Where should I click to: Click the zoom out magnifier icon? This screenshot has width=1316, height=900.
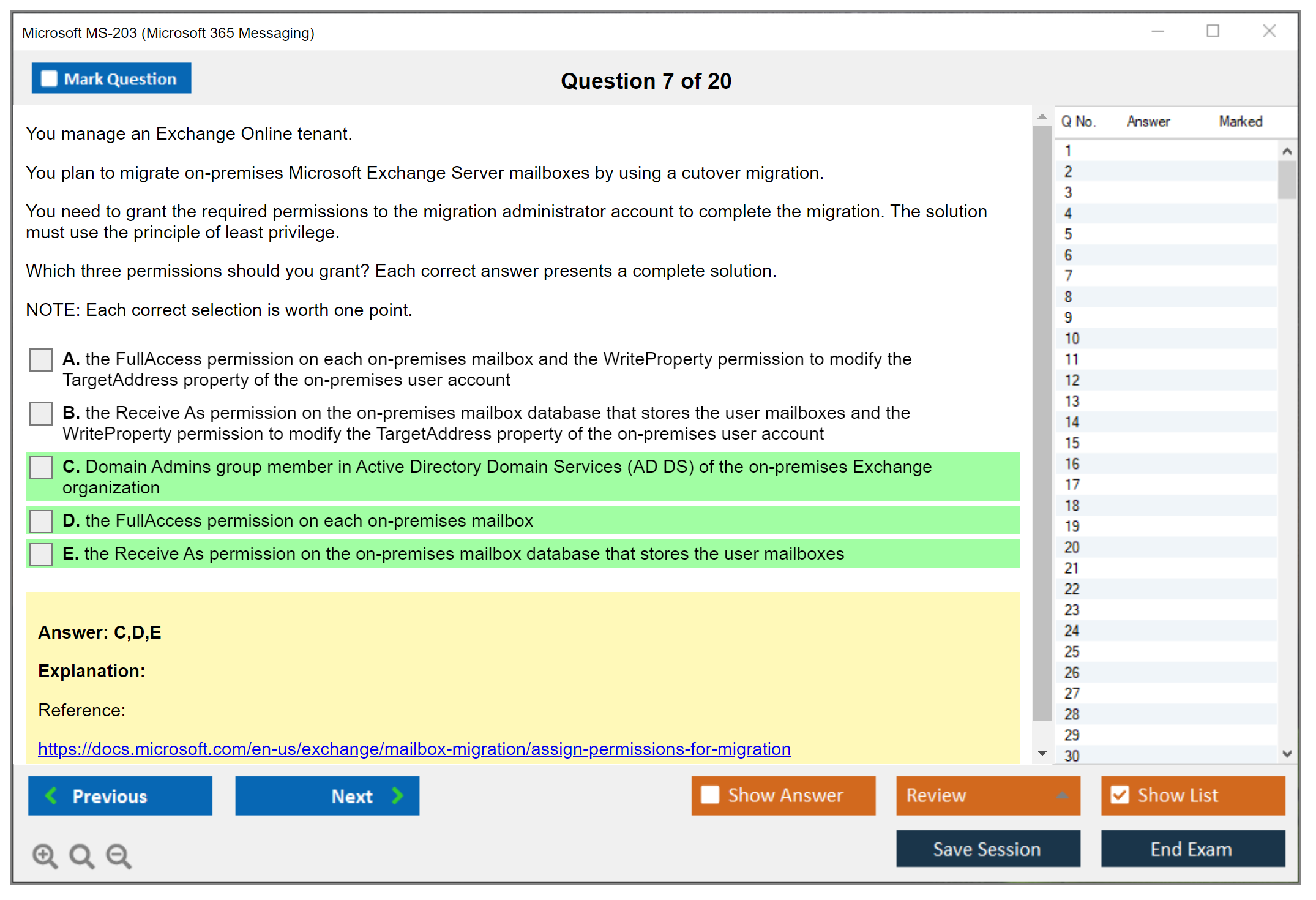coord(118,855)
